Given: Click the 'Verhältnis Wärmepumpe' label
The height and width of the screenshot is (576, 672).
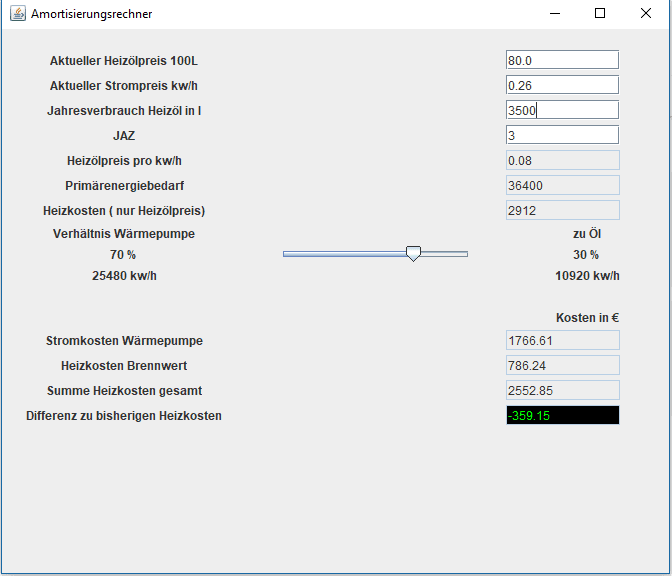Looking at the screenshot, I should [124, 234].
